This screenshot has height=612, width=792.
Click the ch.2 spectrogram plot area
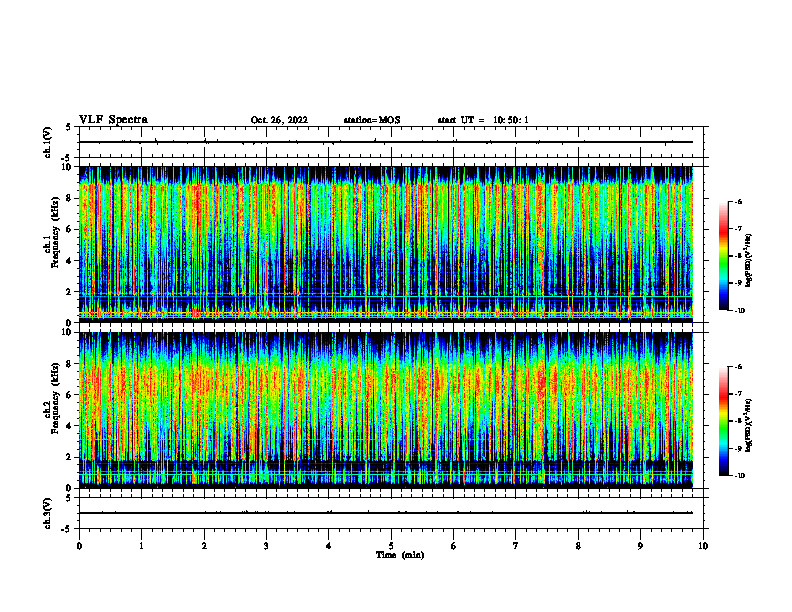point(386,410)
